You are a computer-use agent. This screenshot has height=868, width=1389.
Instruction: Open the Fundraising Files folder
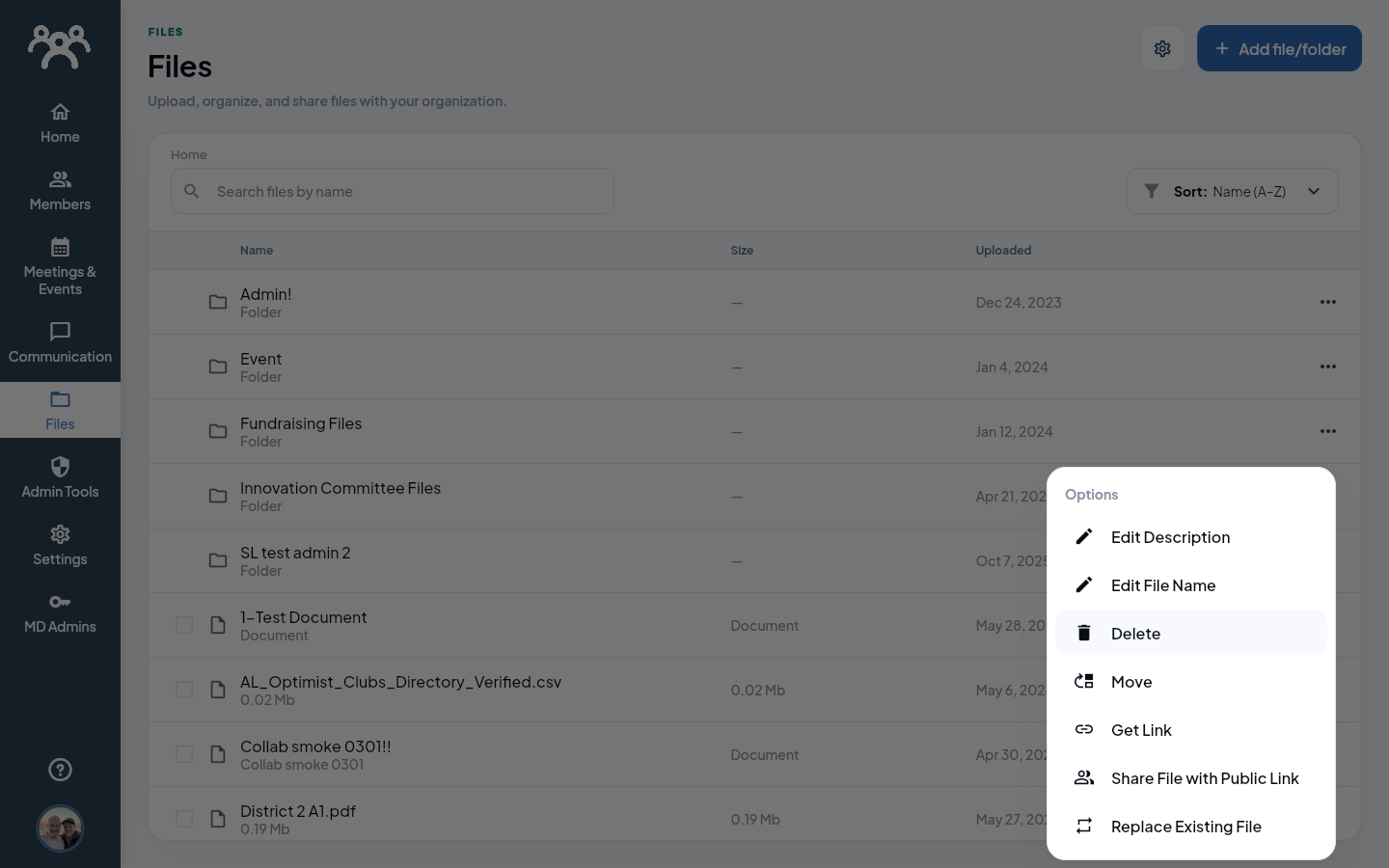point(301,423)
